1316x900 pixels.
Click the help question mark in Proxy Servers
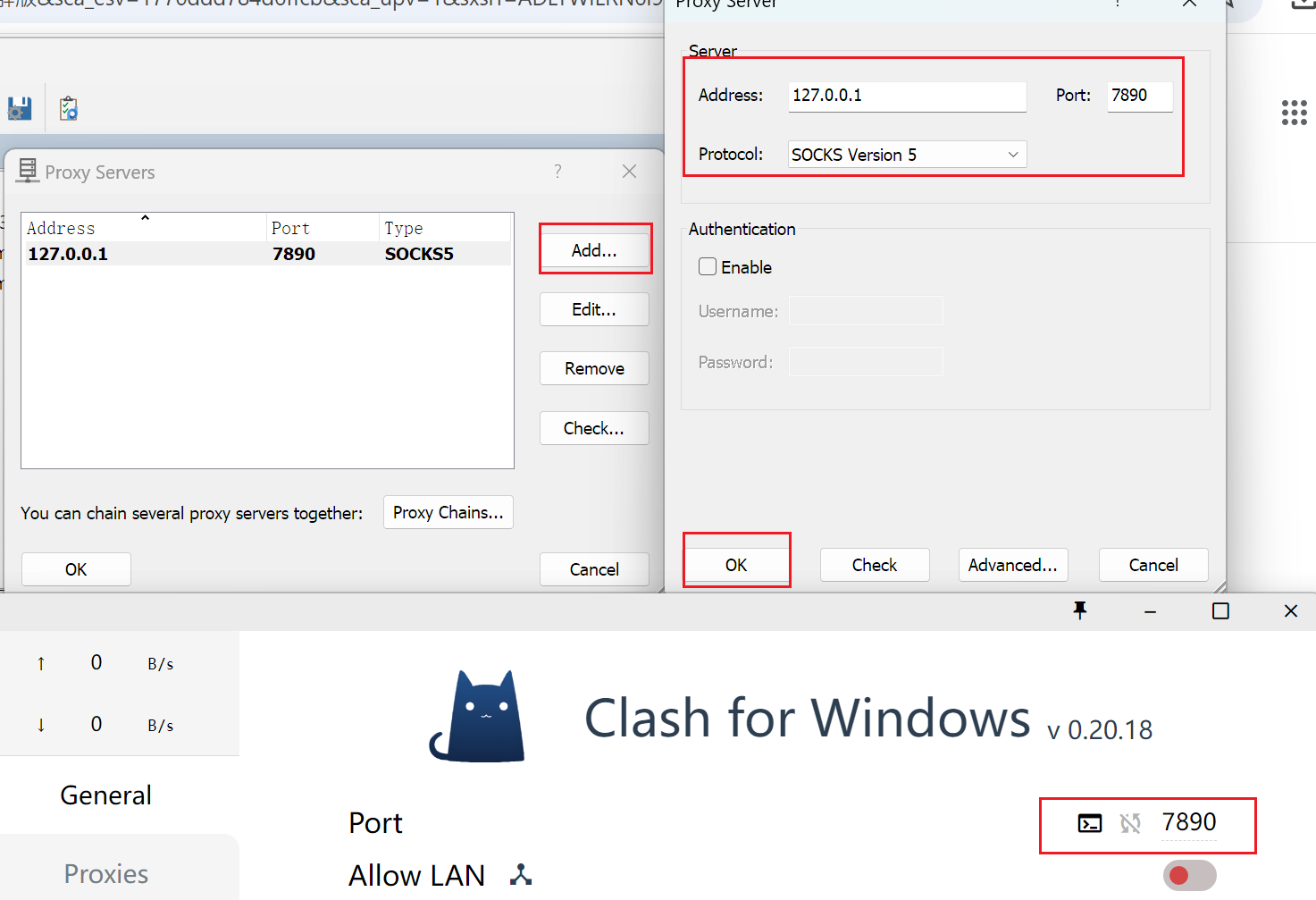(557, 171)
